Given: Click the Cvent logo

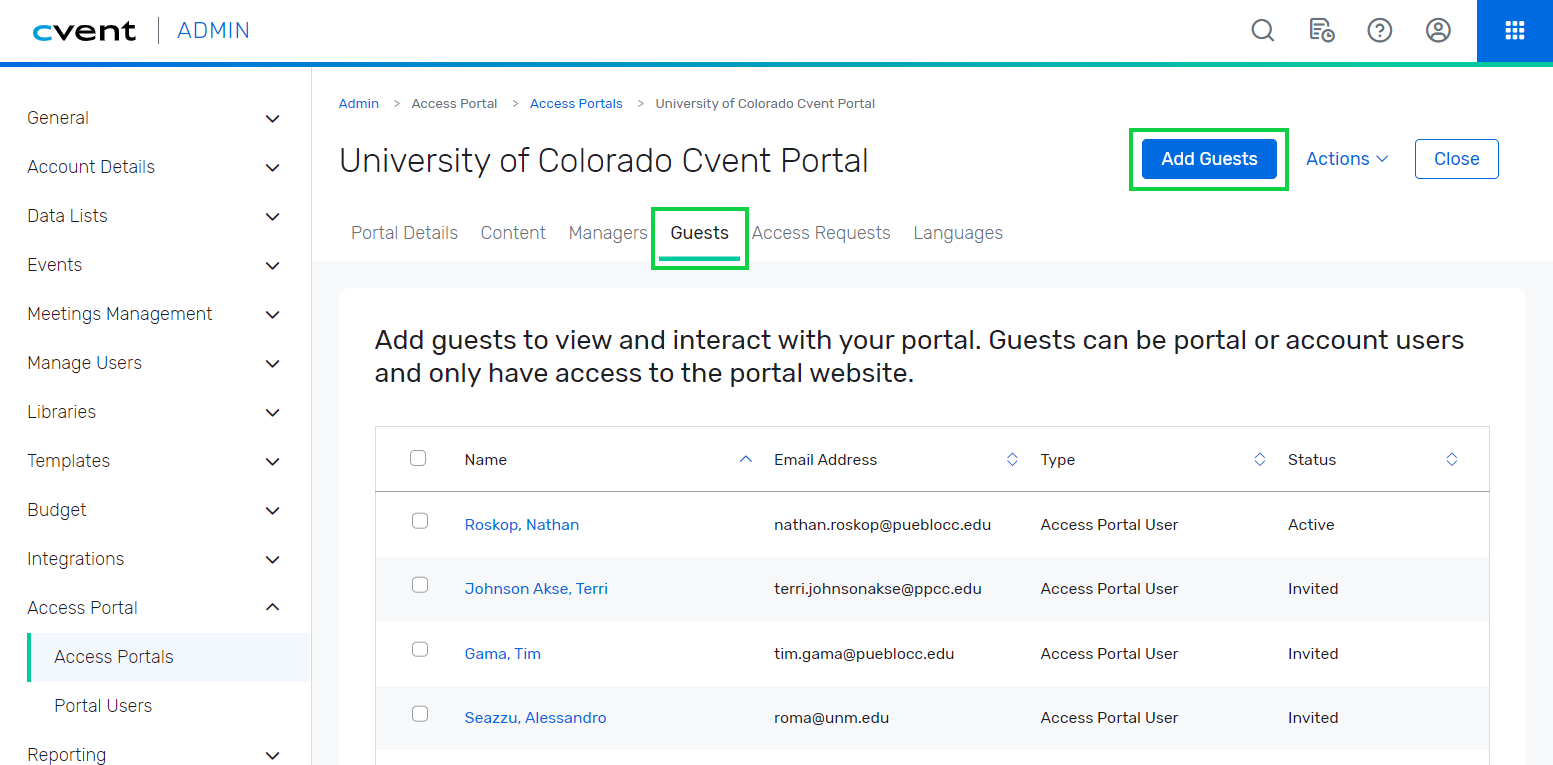Looking at the screenshot, I should [x=84, y=31].
